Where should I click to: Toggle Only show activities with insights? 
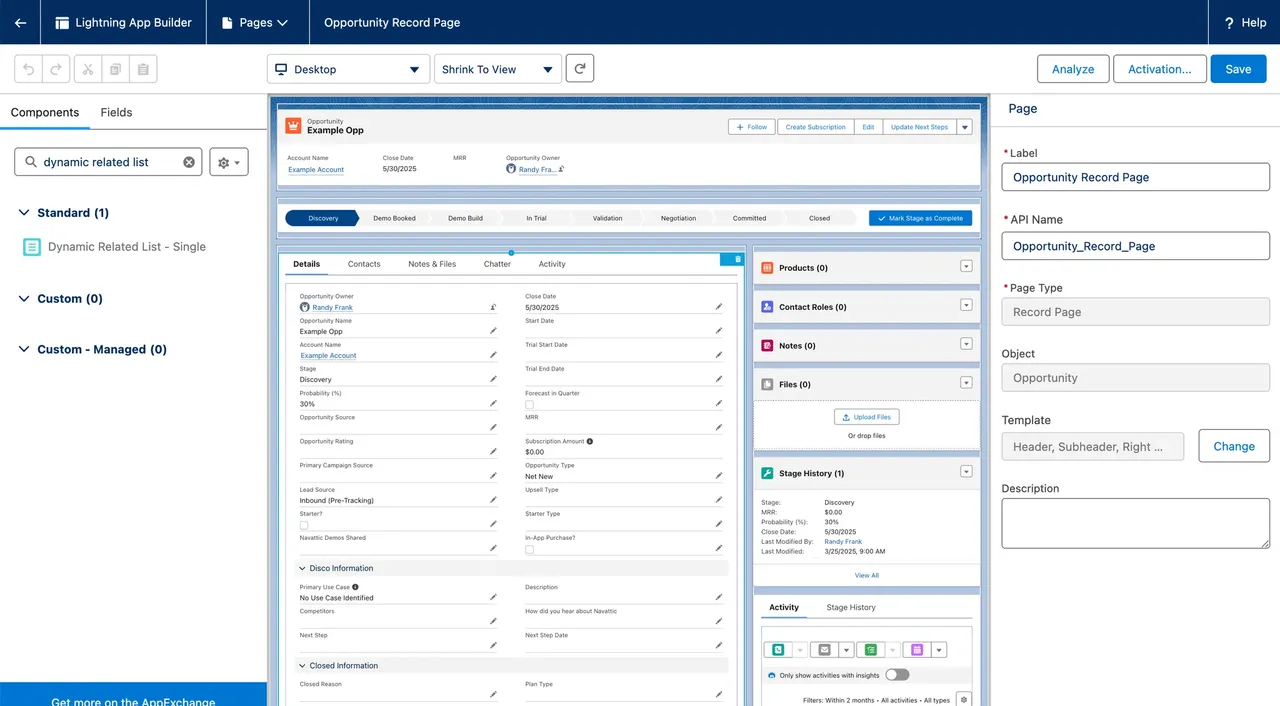pyautogui.click(x=897, y=675)
